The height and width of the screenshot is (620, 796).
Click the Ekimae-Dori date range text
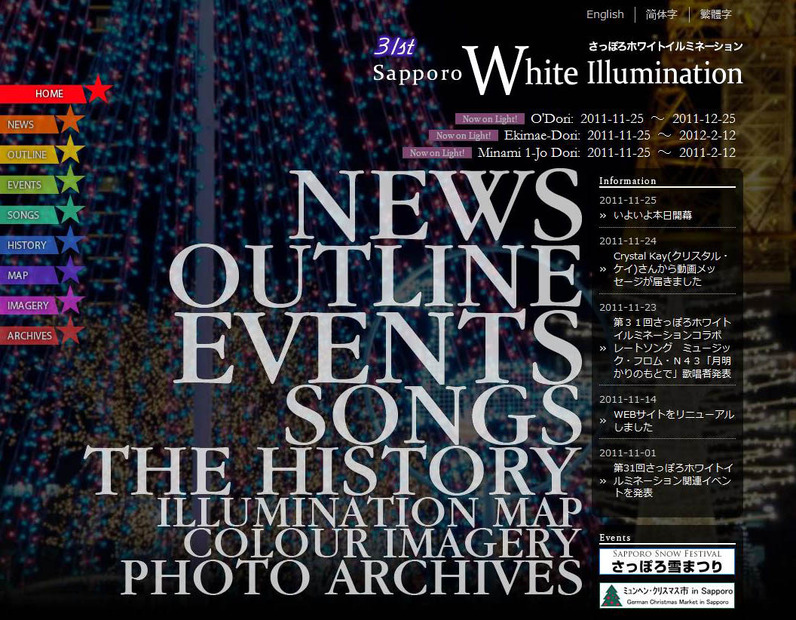pos(661,136)
